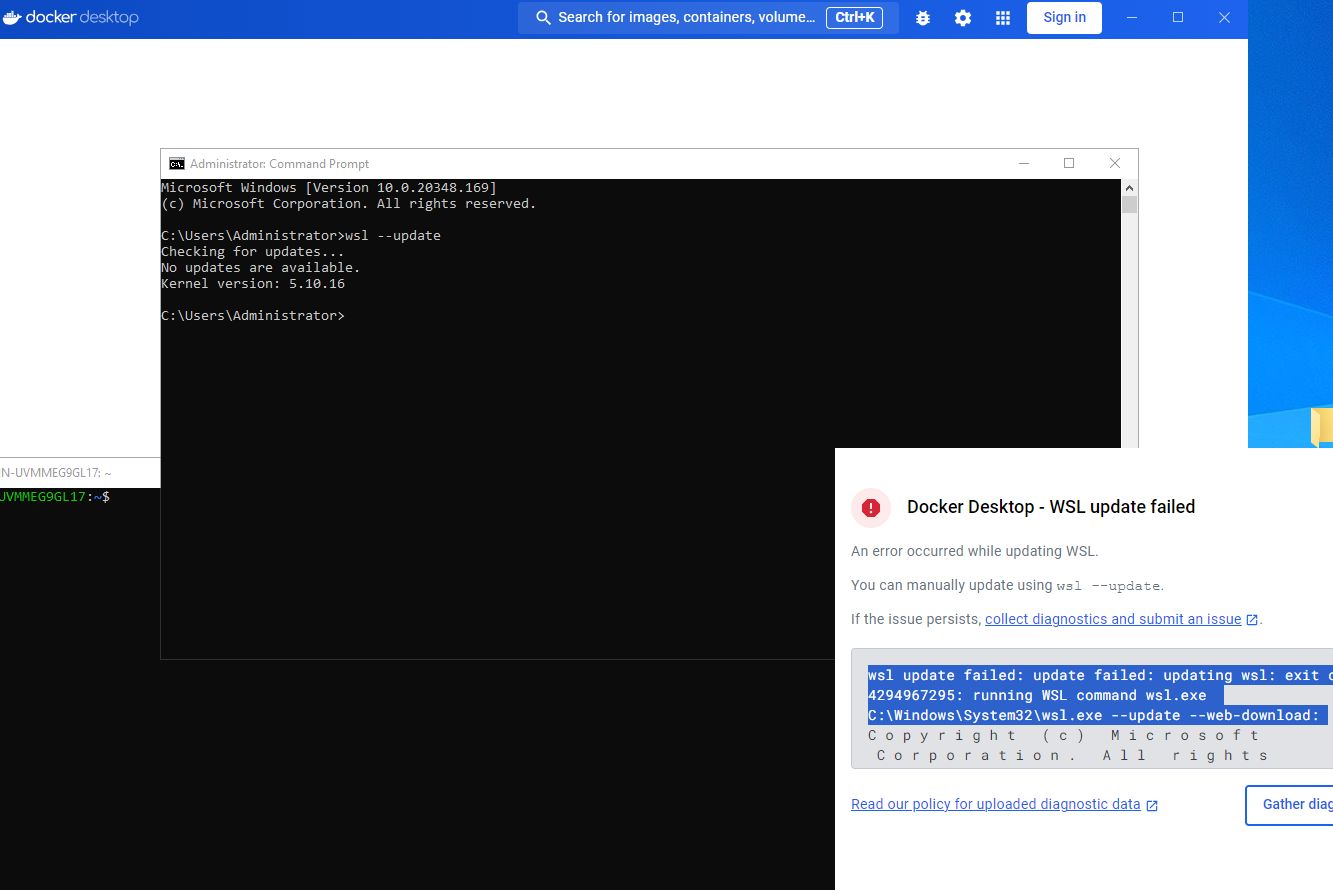Click the red error icon in the WSL dialog
The image size is (1333, 890).
(x=870, y=508)
